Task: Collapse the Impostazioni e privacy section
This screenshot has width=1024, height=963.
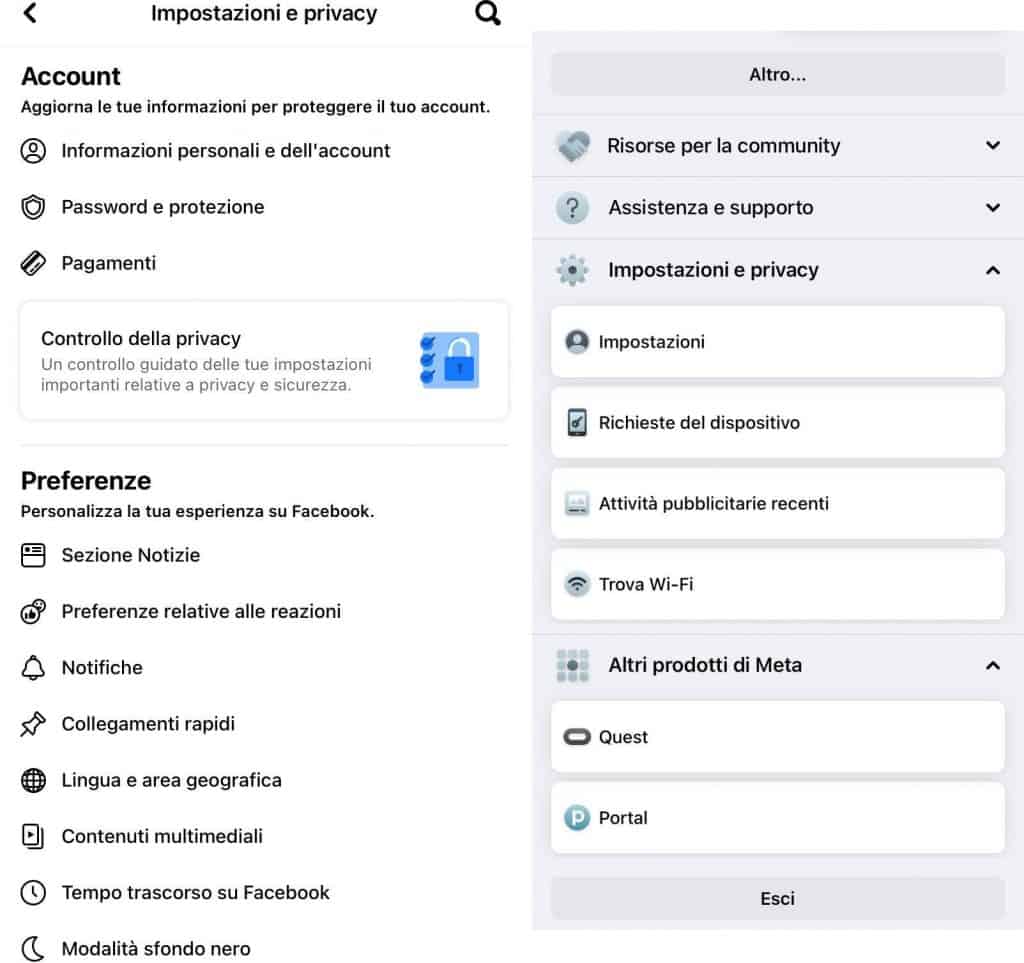Action: point(992,270)
